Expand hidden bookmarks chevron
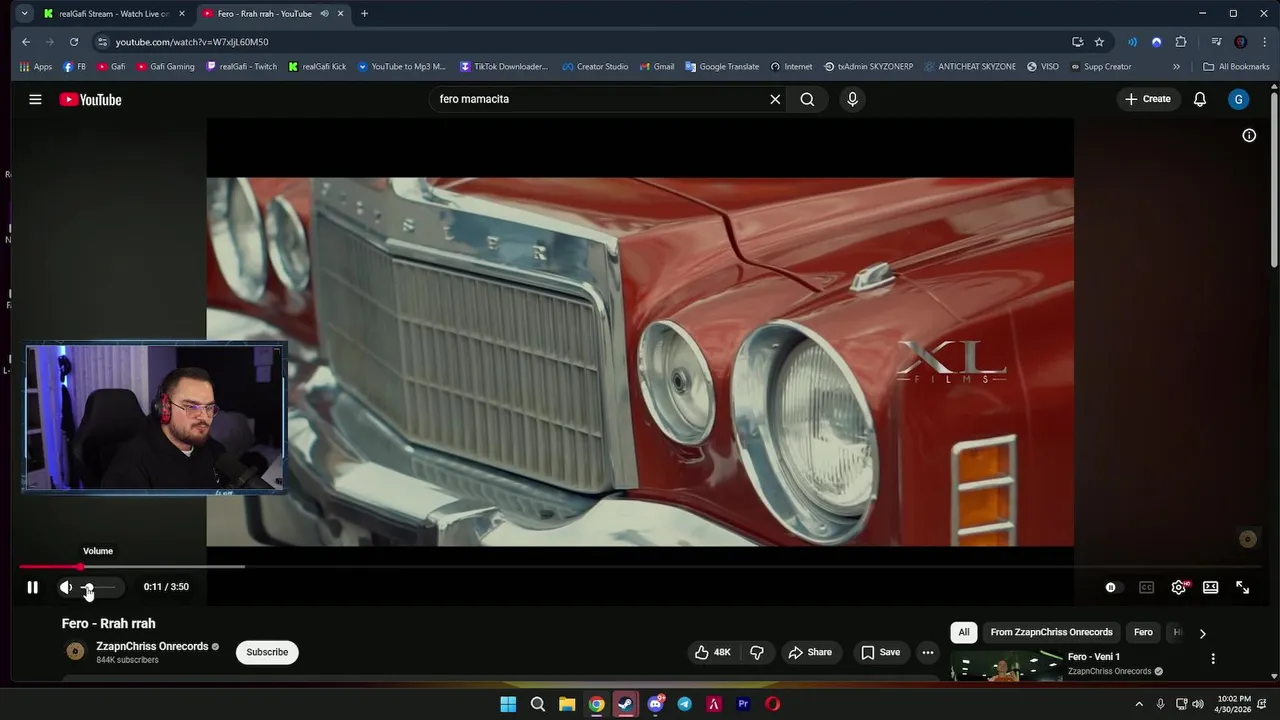 (1176, 67)
